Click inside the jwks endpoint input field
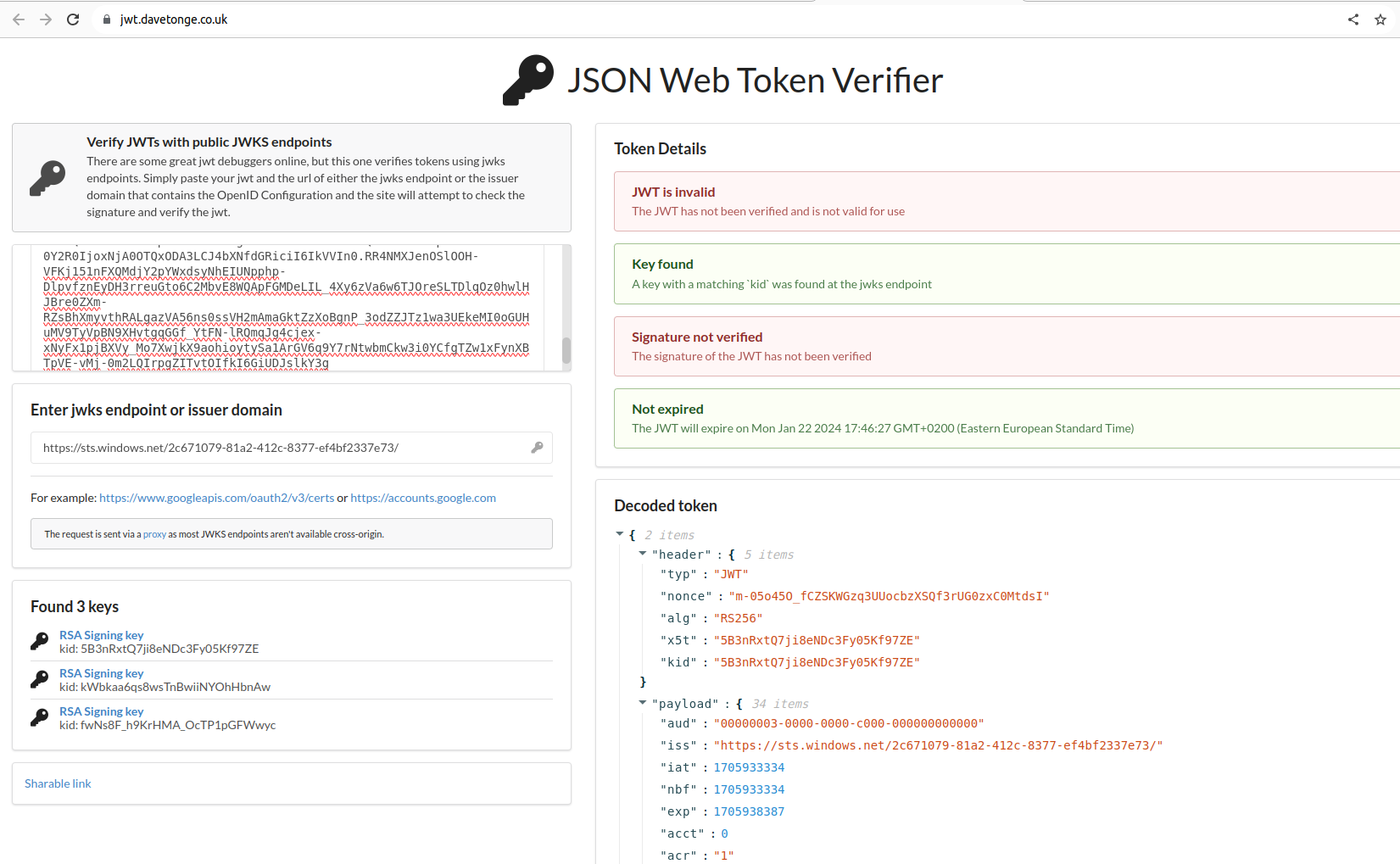Viewport: 1400px width, 864px height. [x=254, y=448]
